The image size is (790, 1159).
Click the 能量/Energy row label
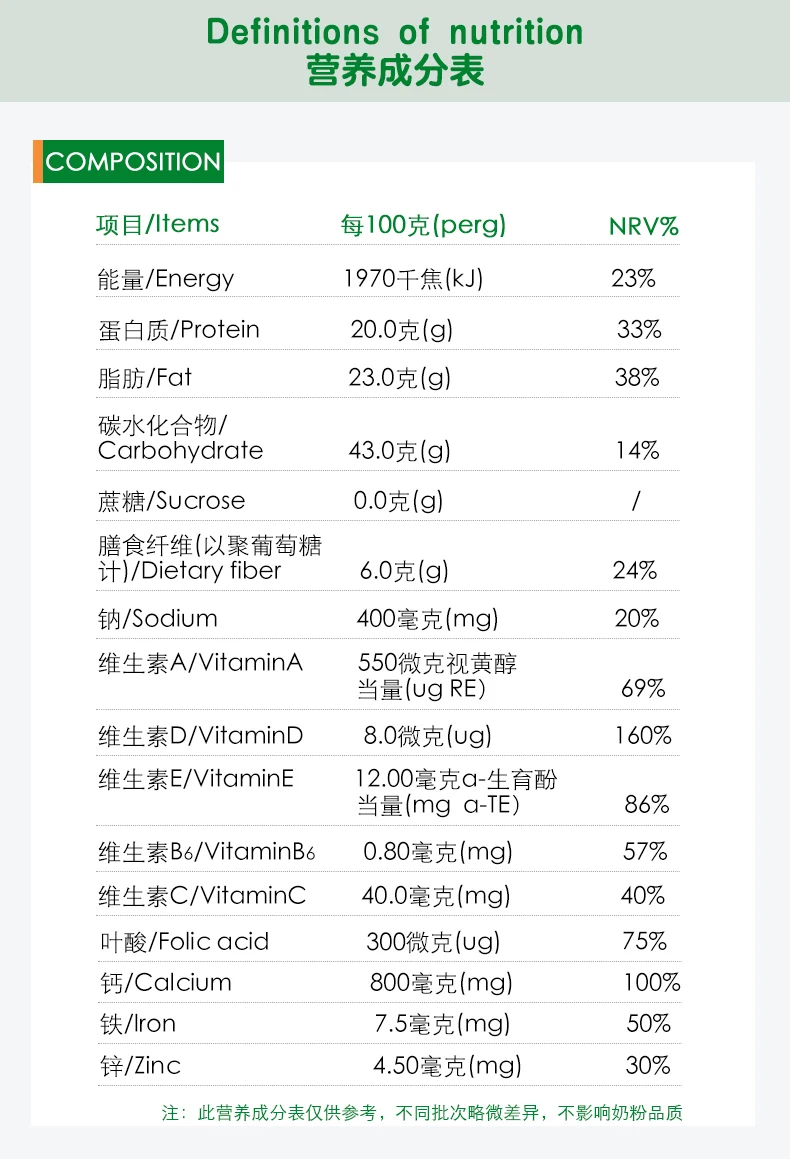166,279
